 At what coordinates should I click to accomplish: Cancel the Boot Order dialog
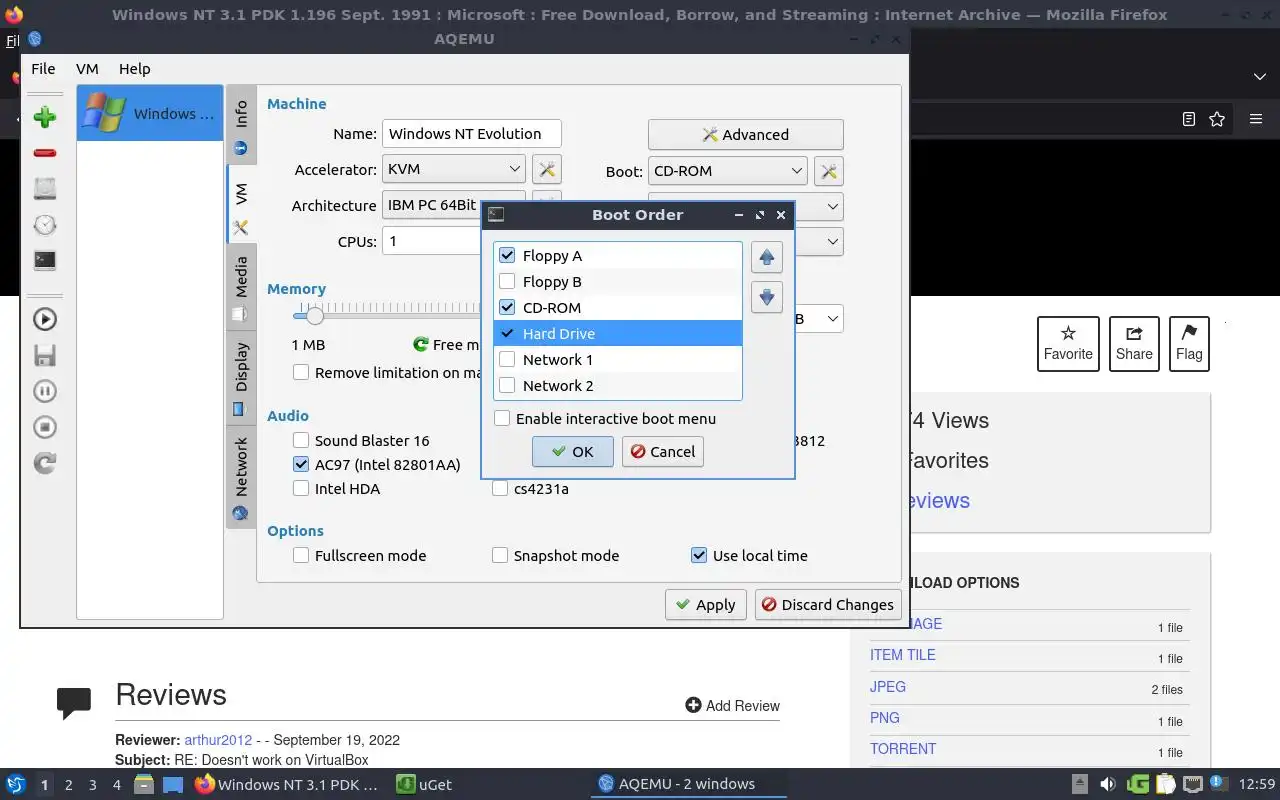click(663, 451)
